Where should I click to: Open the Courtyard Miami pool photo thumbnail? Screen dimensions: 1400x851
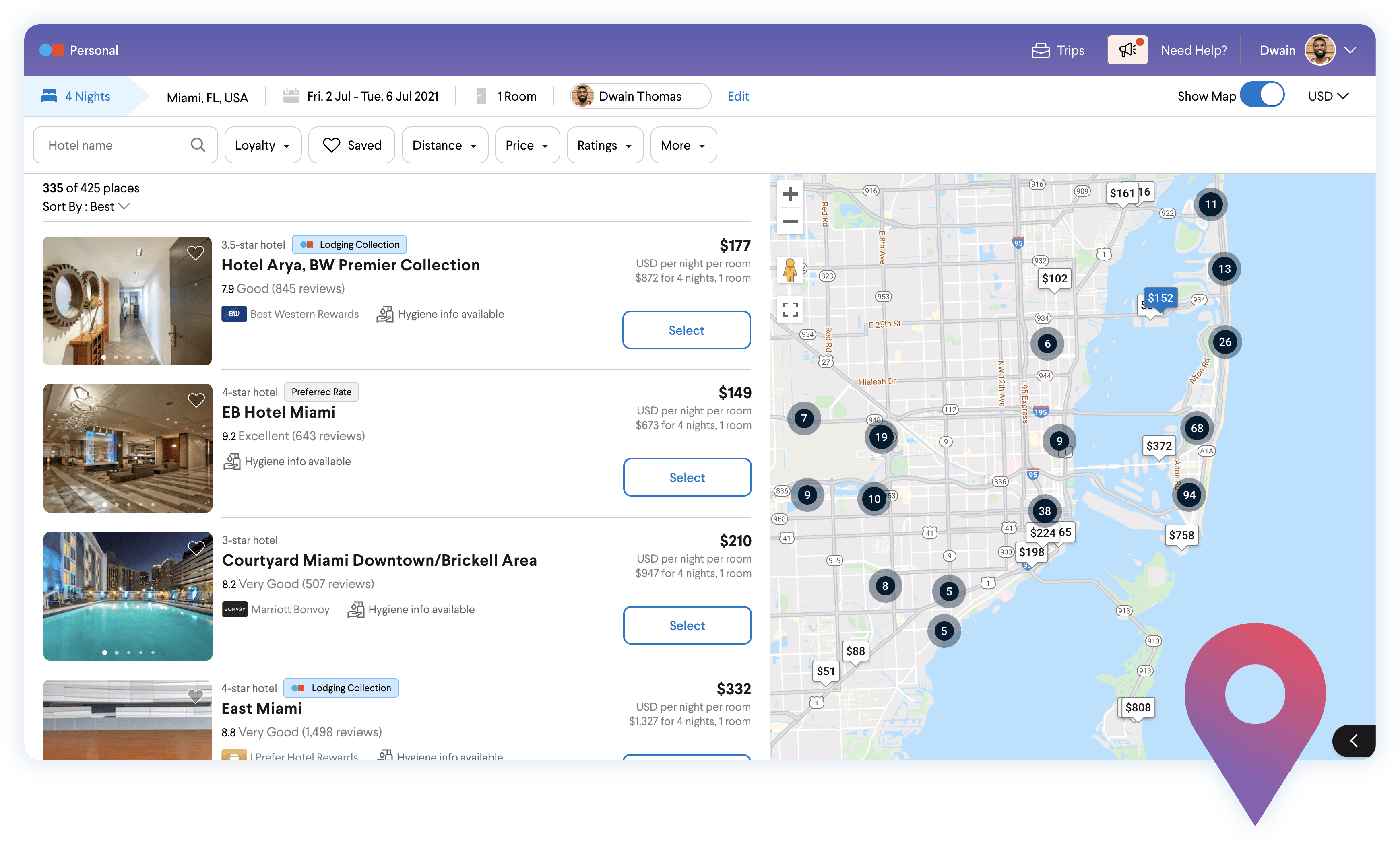point(128,596)
